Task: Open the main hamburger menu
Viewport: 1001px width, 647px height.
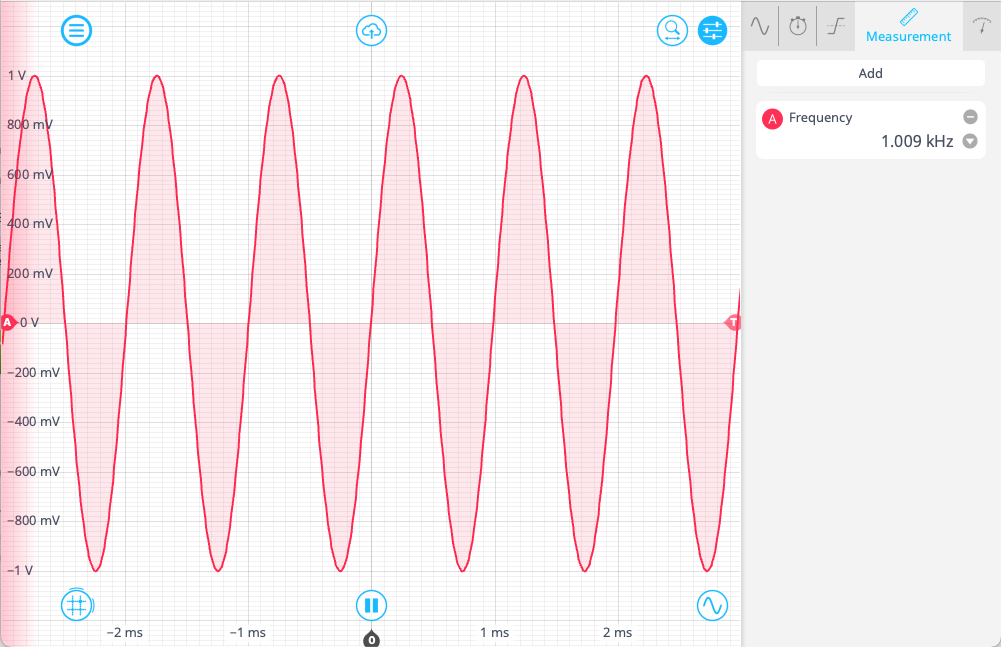Action: 77,31
